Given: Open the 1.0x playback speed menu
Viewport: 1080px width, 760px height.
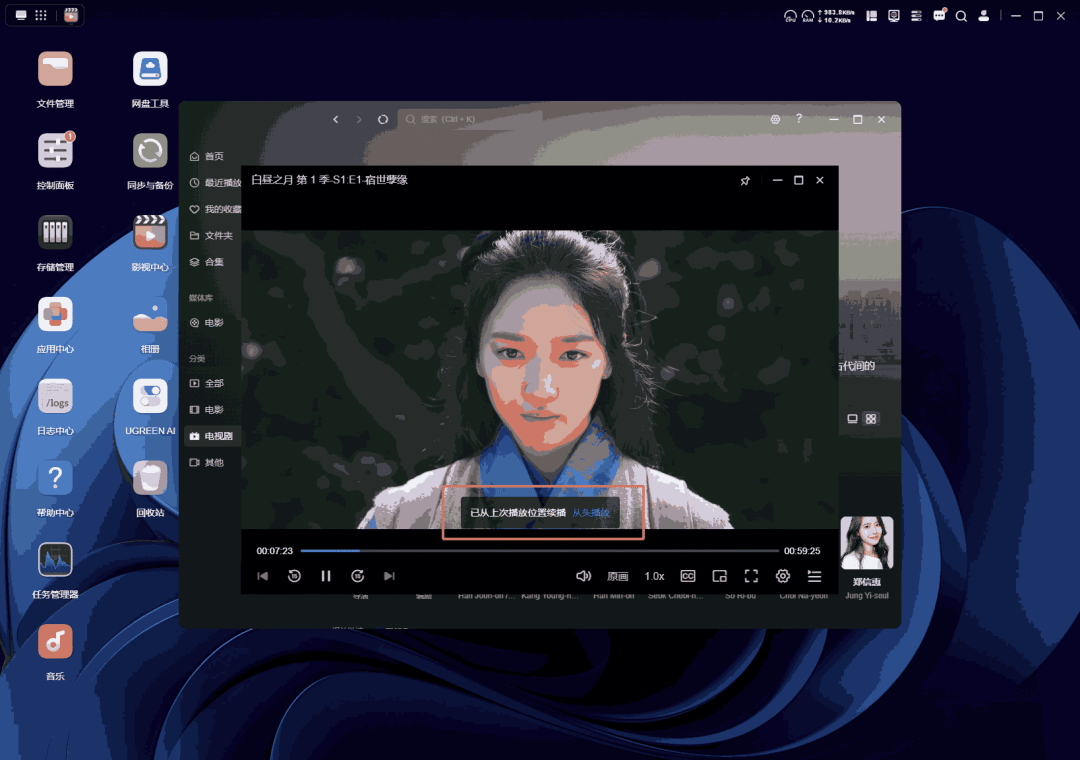Looking at the screenshot, I should click(x=654, y=576).
